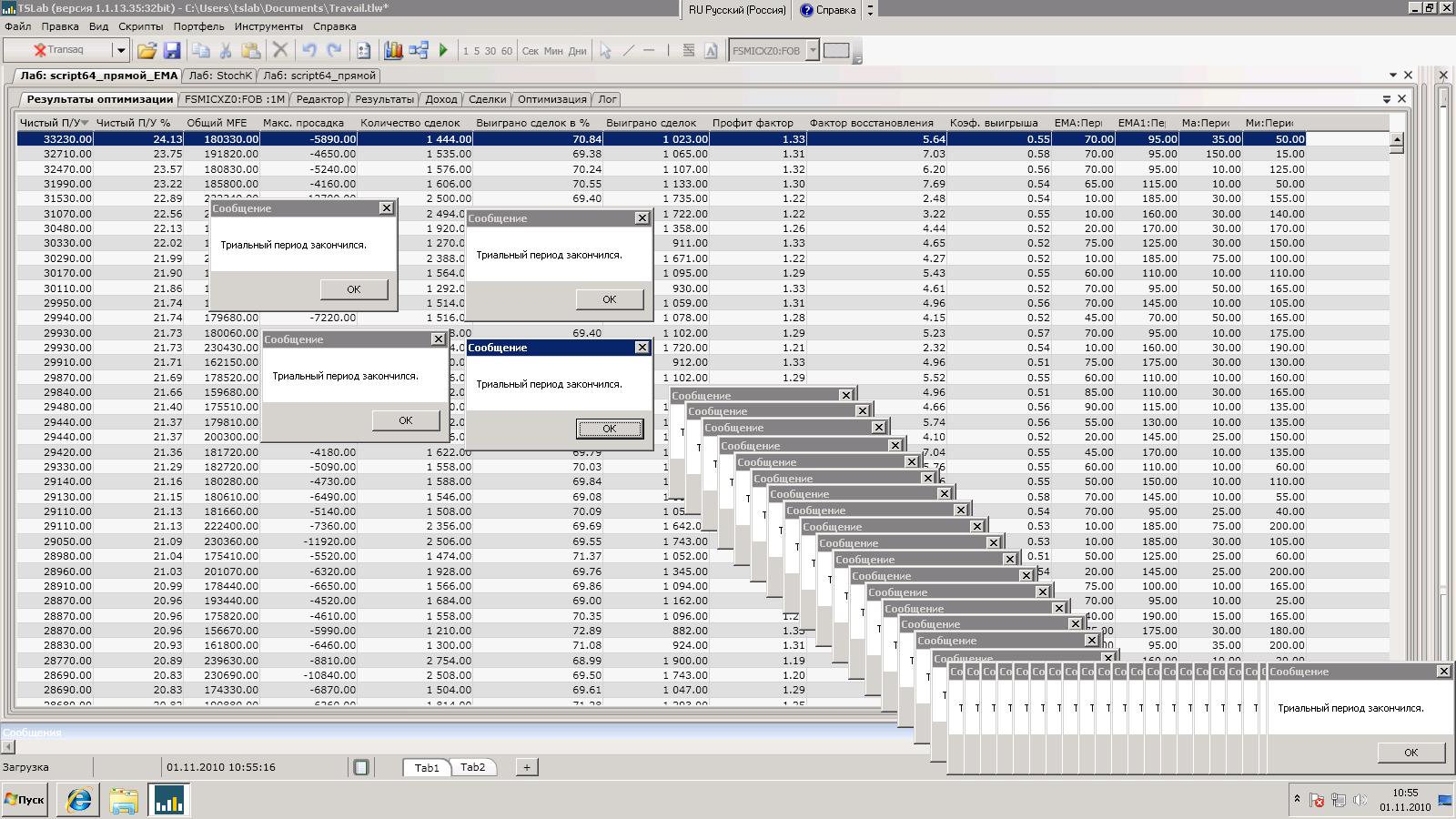
Task: Toggle the Дни timeframe button
Action: 577,51
